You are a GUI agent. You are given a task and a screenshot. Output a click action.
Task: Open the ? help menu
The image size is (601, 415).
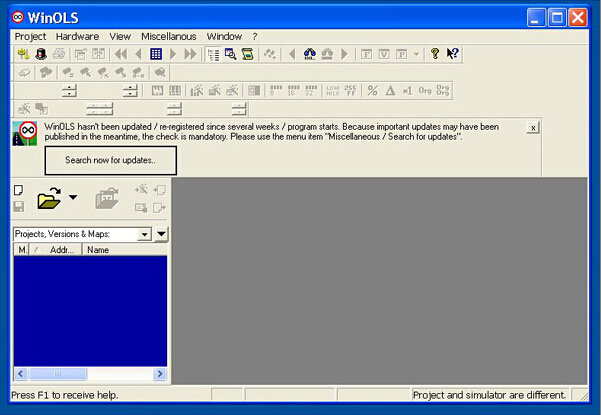point(255,36)
